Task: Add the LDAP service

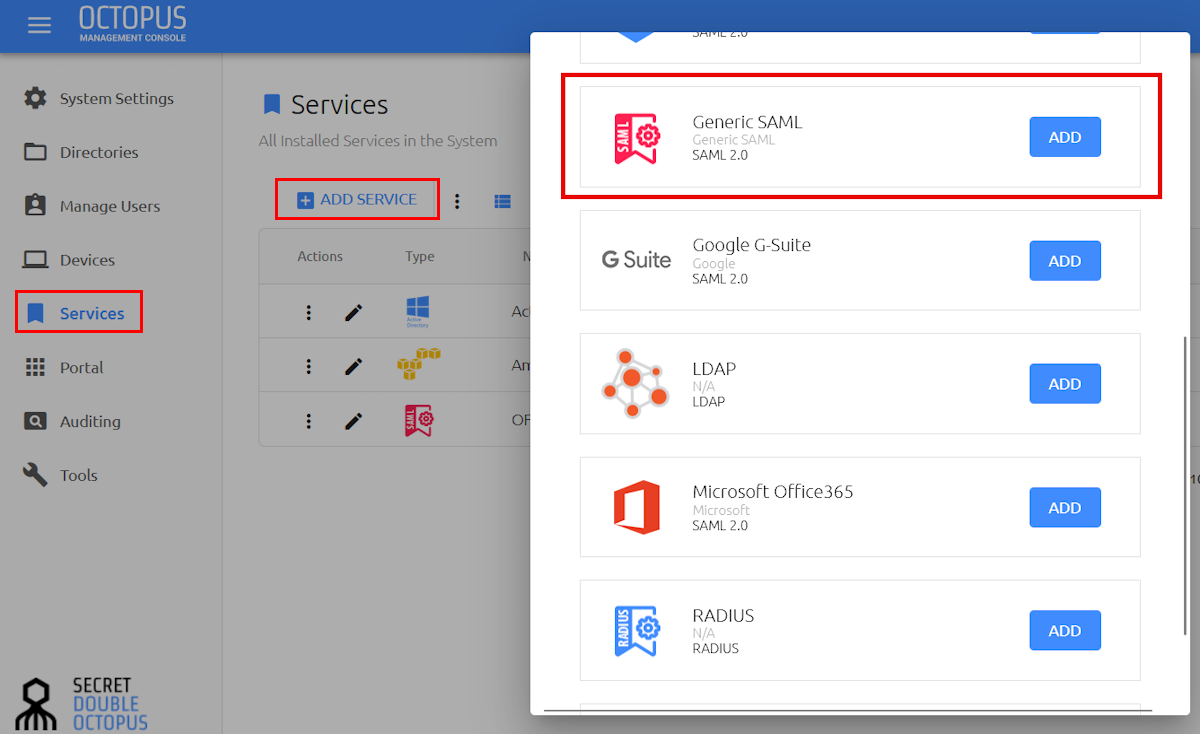Action: point(1065,384)
